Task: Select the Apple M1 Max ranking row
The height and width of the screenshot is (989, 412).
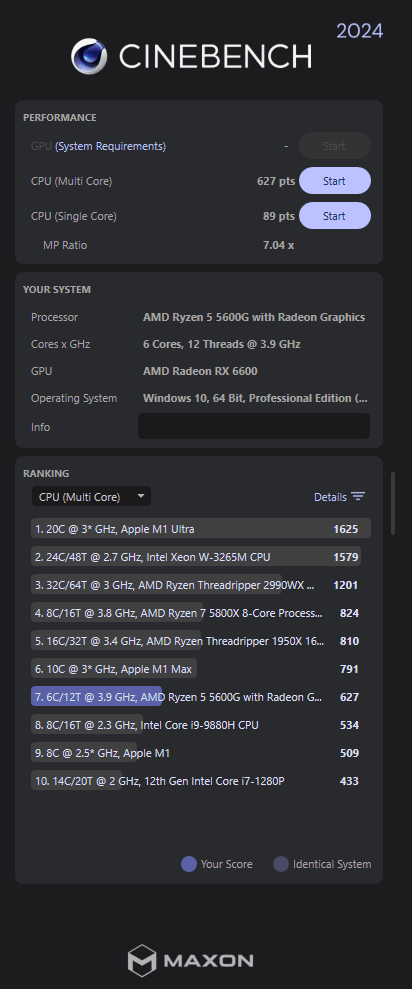Action: pyautogui.click(x=201, y=669)
